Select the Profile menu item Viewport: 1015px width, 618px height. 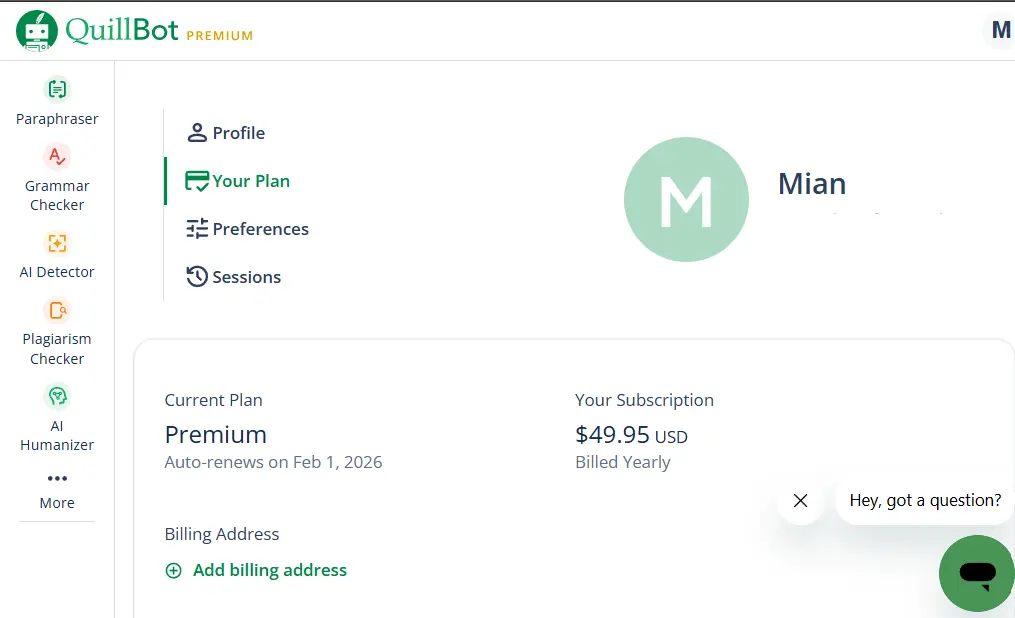(x=226, y=133)
